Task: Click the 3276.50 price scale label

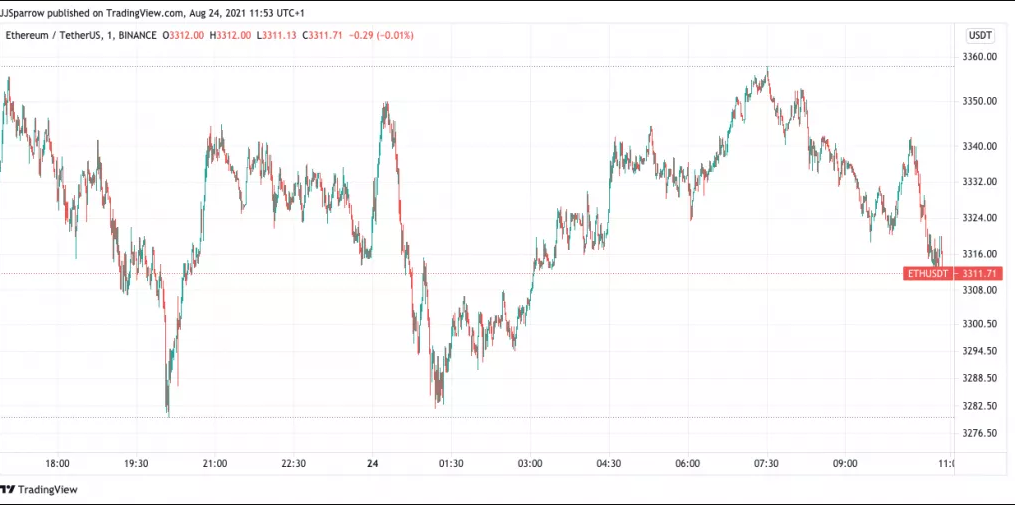Action: [979, 433]
